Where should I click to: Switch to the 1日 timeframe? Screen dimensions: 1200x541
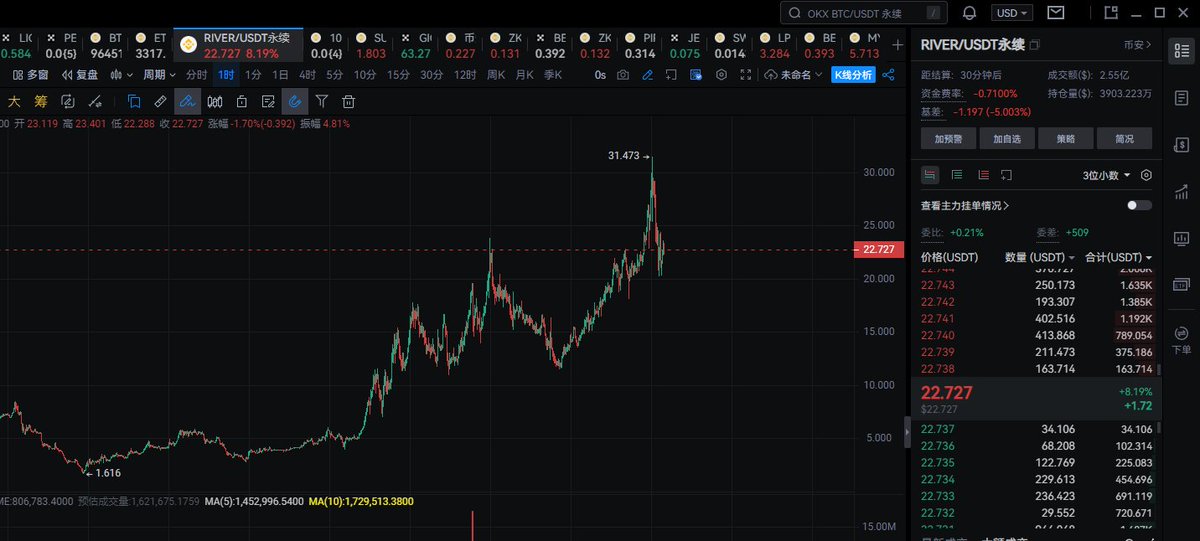(x=281, y=75)
